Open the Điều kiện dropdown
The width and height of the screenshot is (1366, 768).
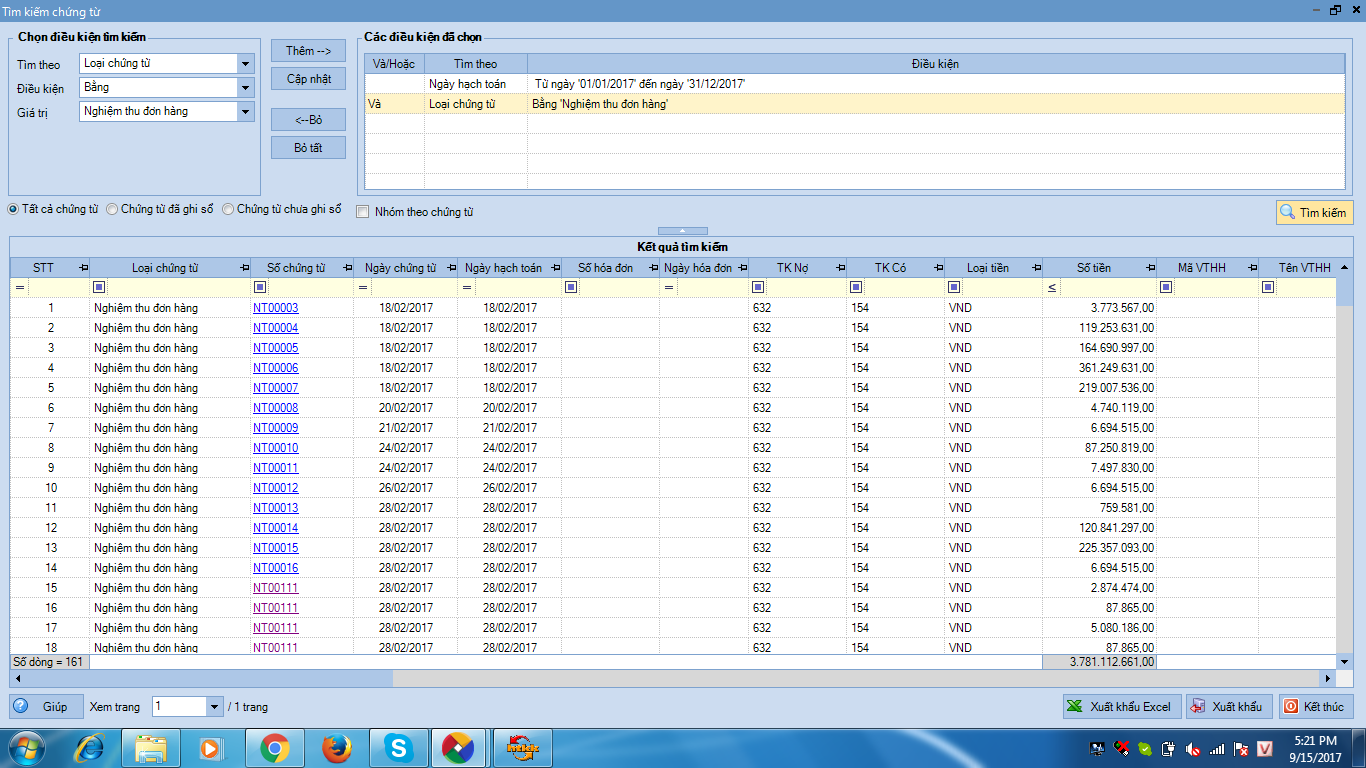tap(246, 88)
